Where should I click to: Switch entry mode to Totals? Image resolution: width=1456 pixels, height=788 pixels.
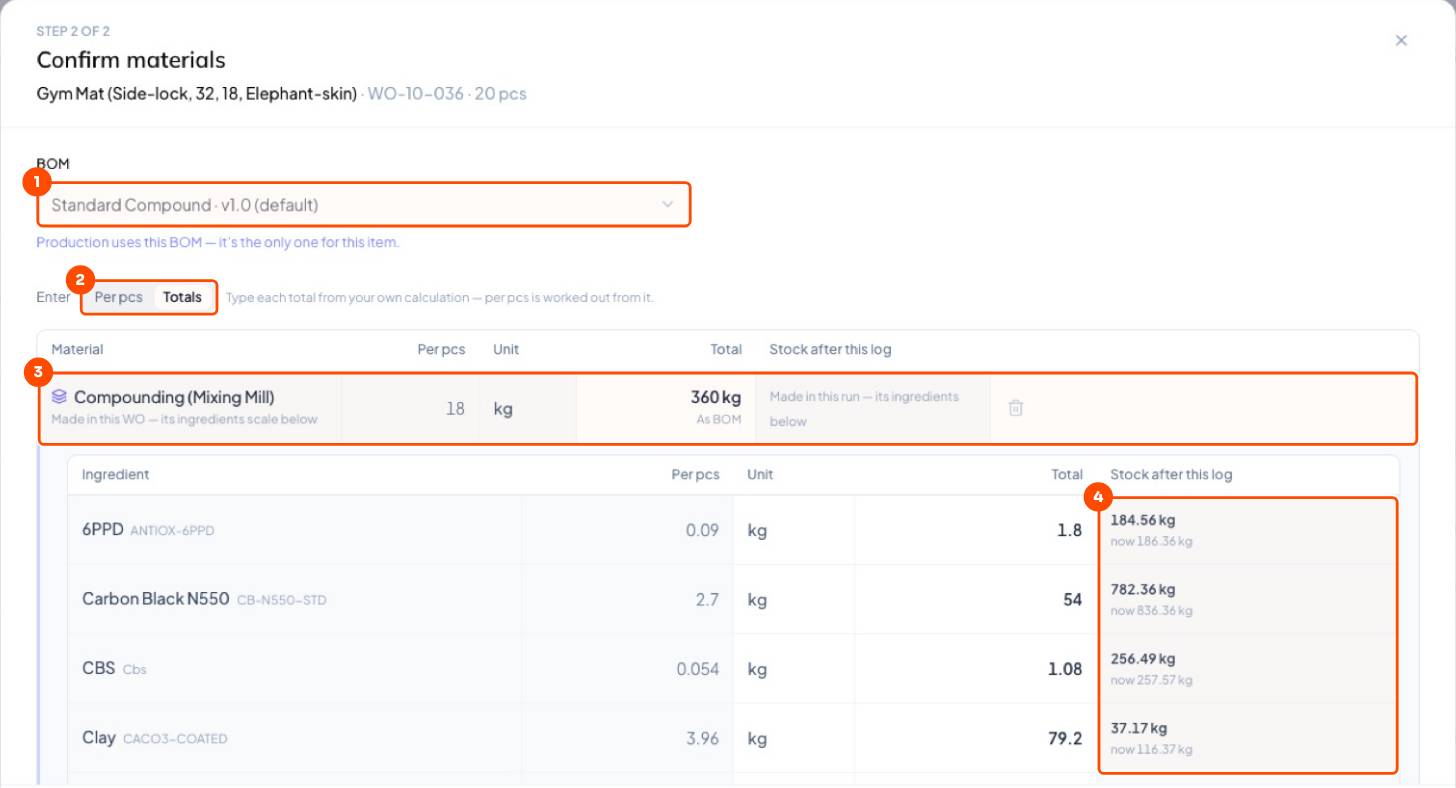[183, 297]
